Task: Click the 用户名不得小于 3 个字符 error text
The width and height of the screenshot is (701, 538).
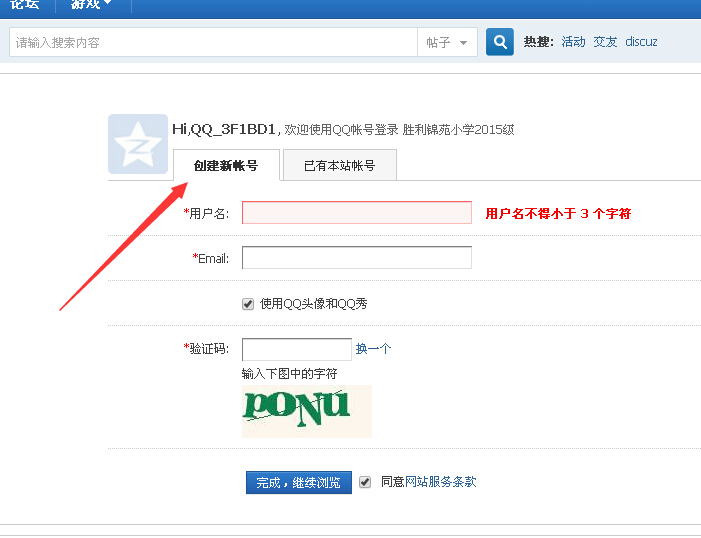Action: [x=558, y=213]
